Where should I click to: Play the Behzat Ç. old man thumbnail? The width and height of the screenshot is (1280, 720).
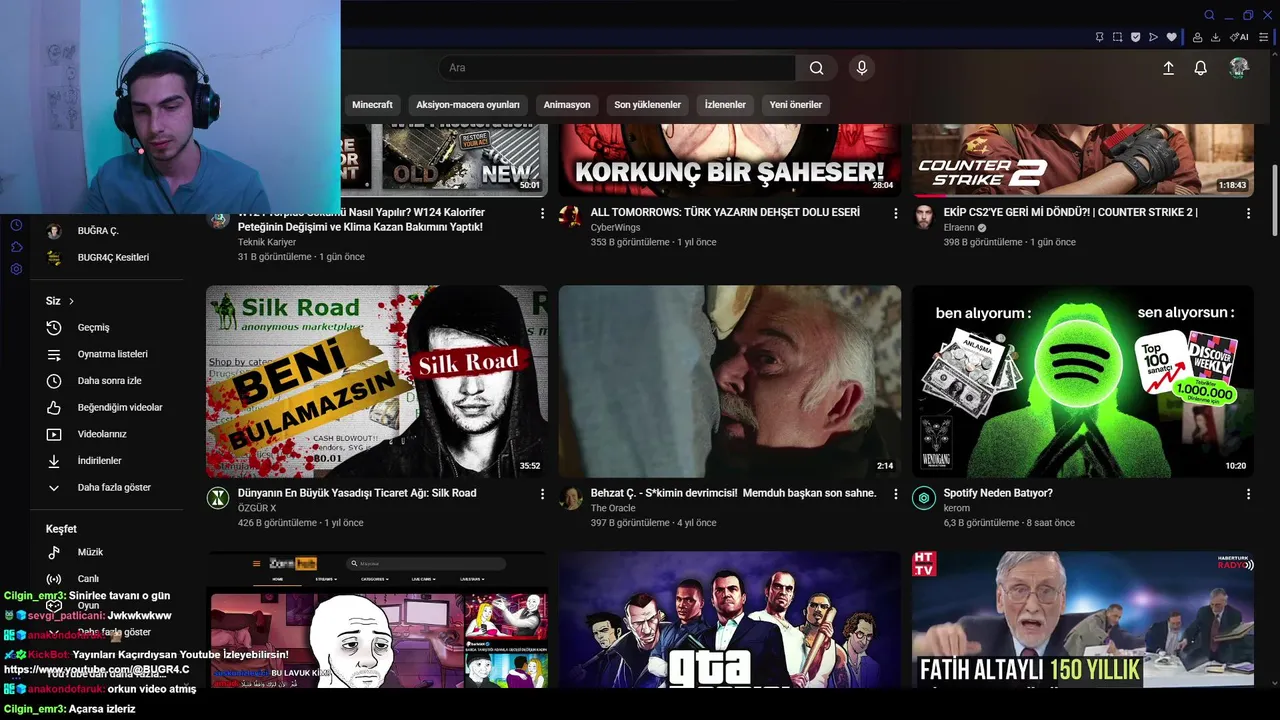tap(730, 381)
